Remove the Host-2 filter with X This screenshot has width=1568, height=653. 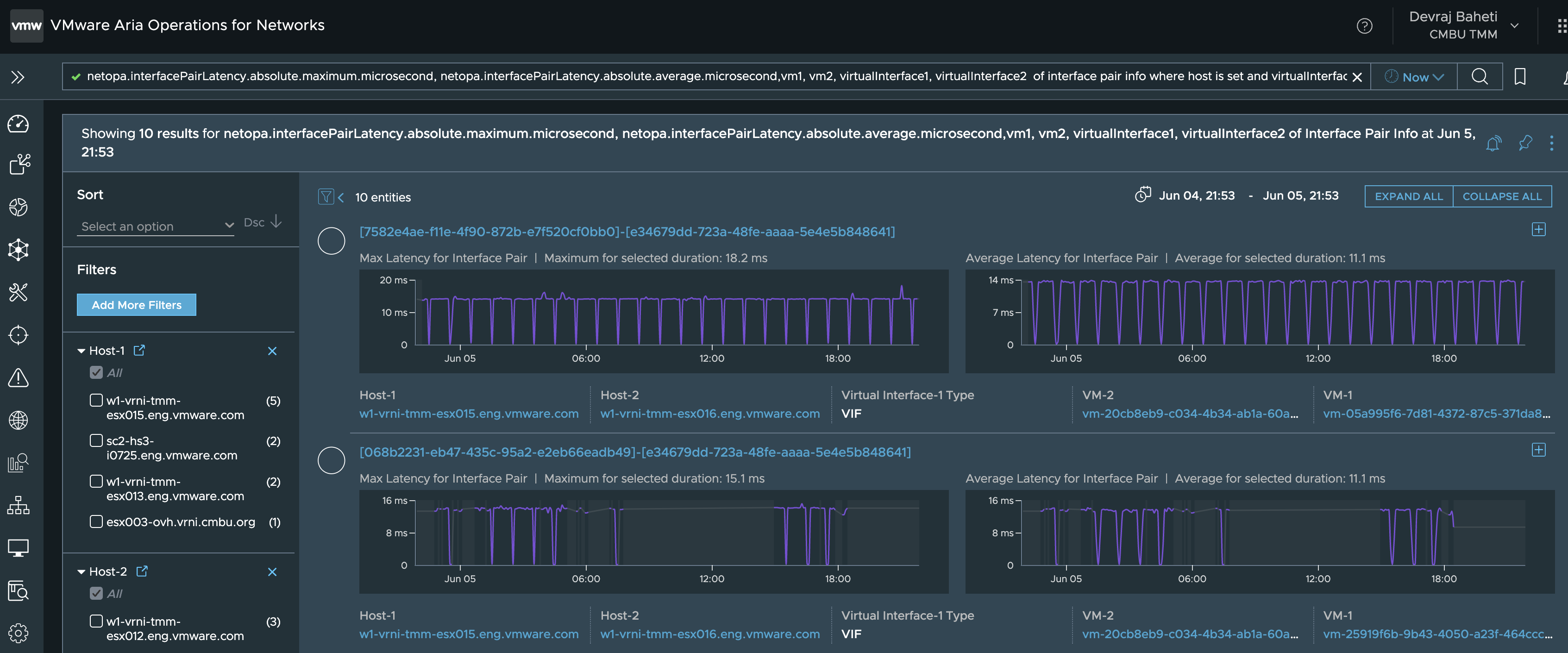(272, 572)
